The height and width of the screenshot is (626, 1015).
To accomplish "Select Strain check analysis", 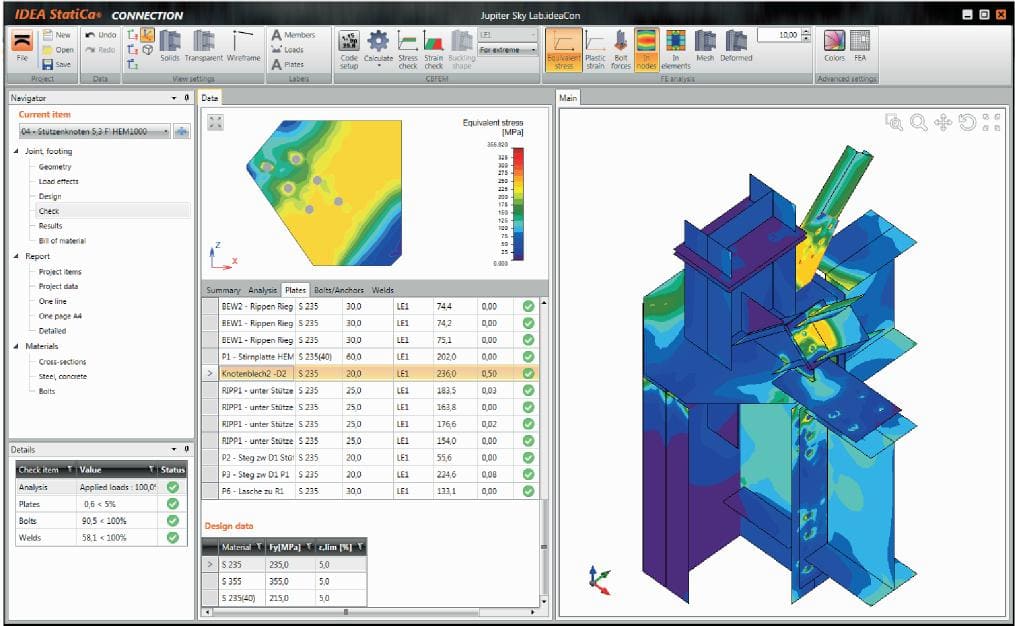I will (x=434, y=50).
